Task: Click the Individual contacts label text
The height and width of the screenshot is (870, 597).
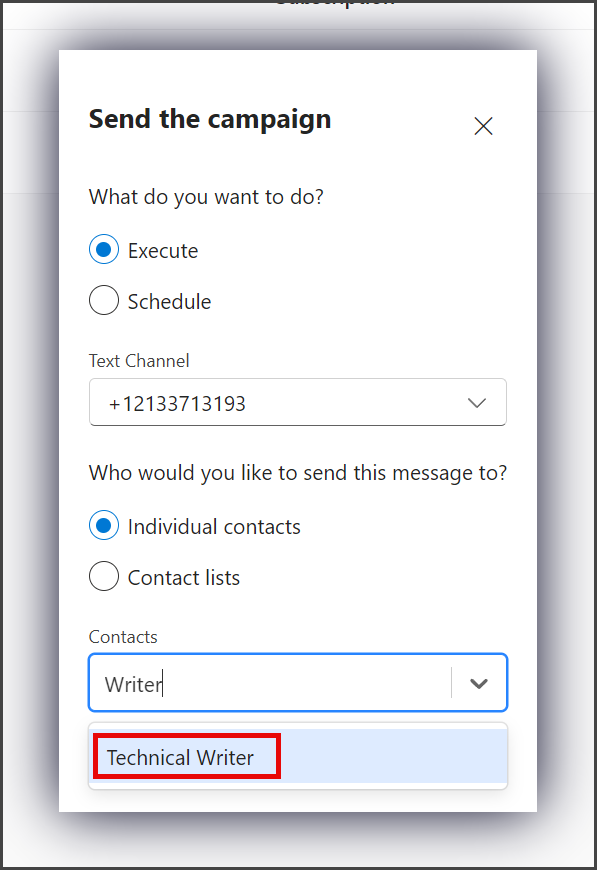Action: pos(214,527)
